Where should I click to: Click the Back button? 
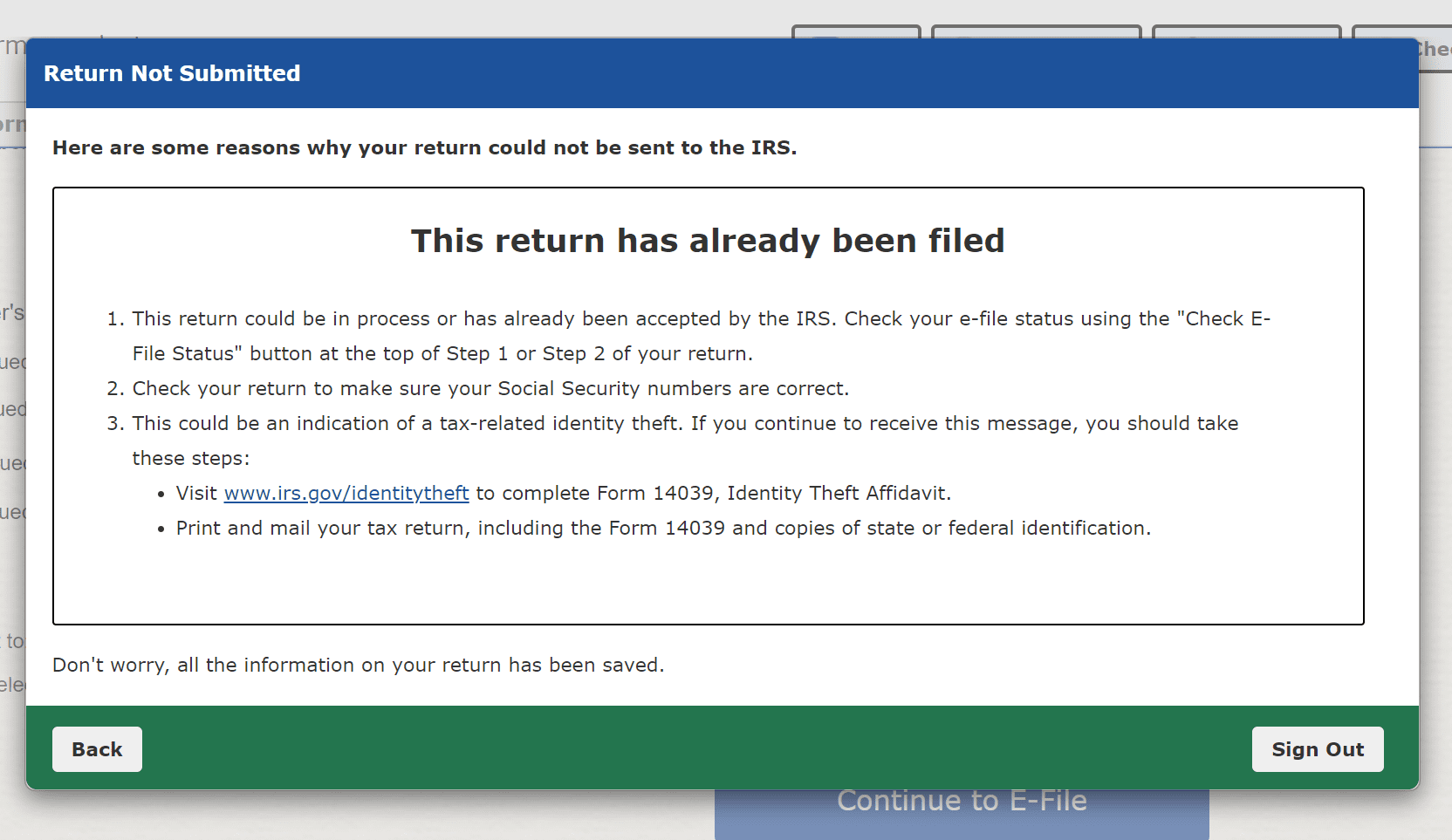point(97,749)
